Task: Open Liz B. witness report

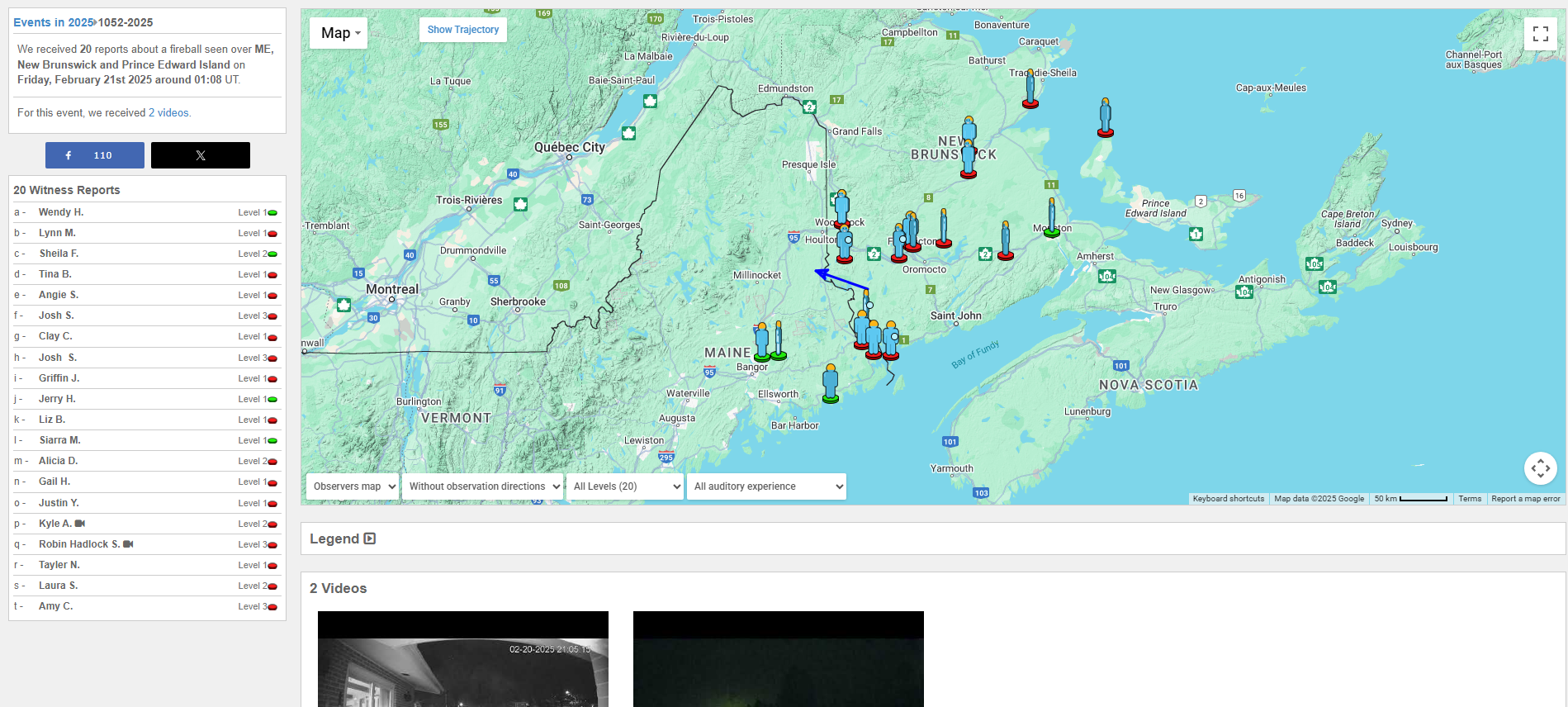Action: 52,420
